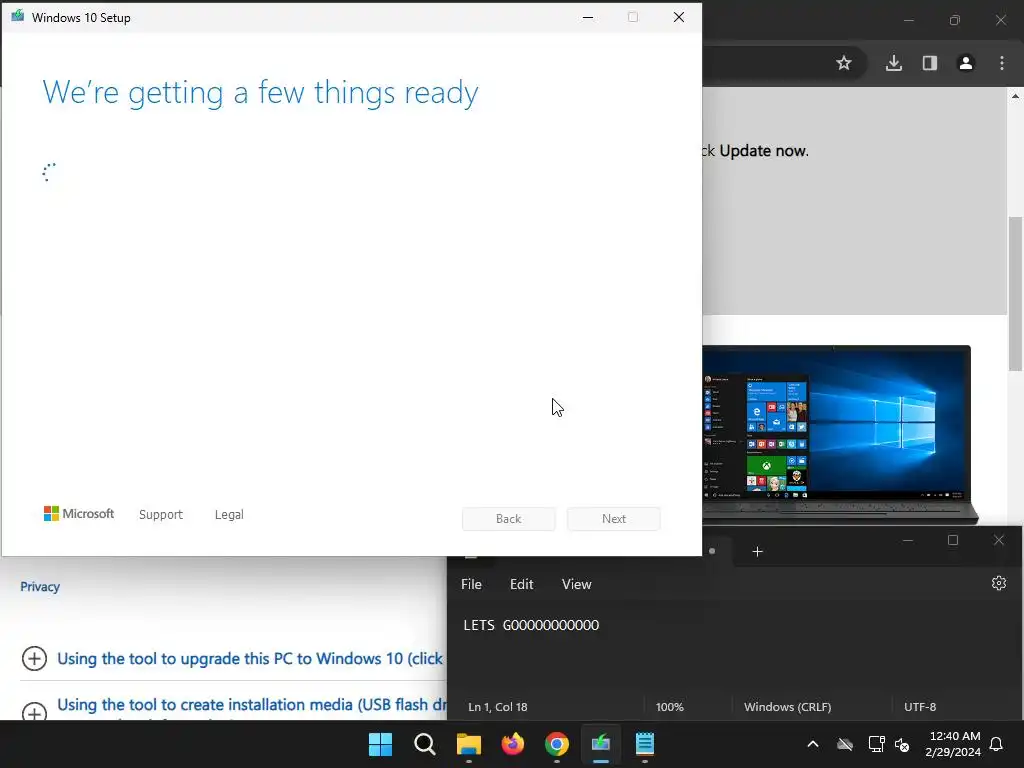Click the unsaved-changes dot on Notepad tab

tap(712, 551)
